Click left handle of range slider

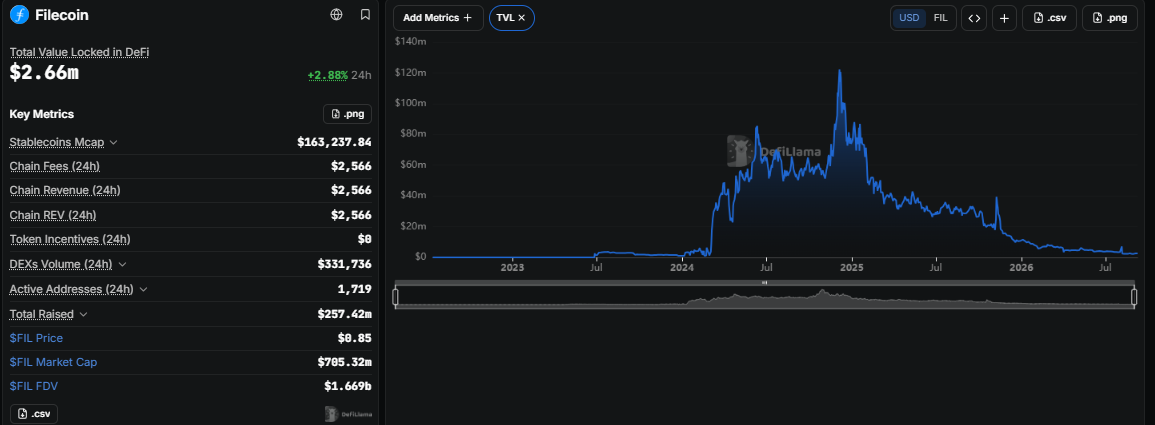click(x=396, y=297)
